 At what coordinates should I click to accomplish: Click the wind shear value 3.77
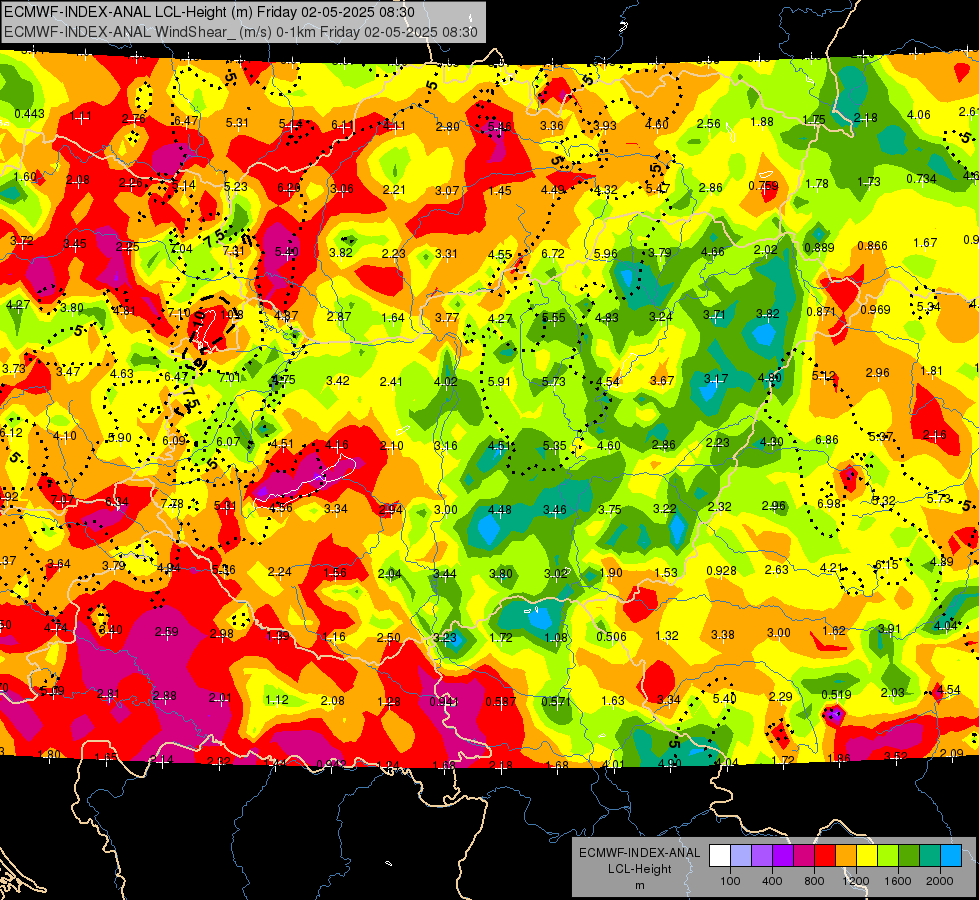point(447,318)
